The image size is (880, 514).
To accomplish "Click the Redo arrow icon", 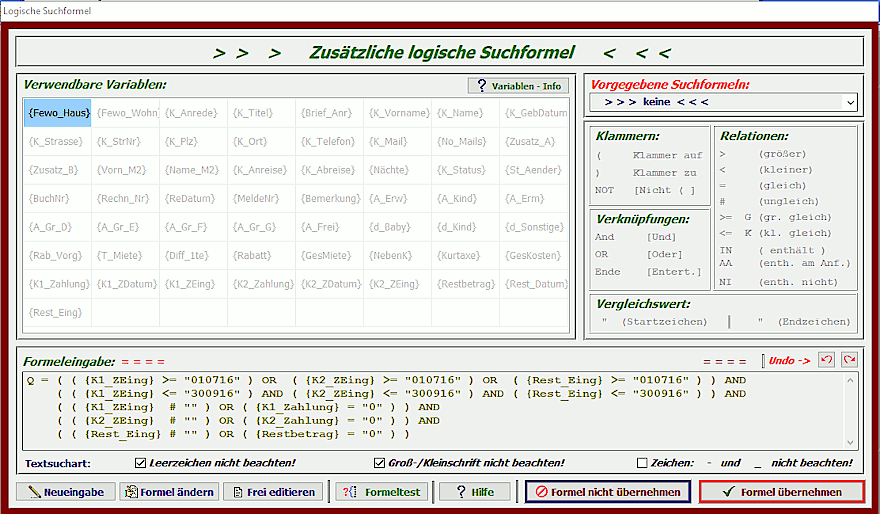I will [x=849, y=360].
